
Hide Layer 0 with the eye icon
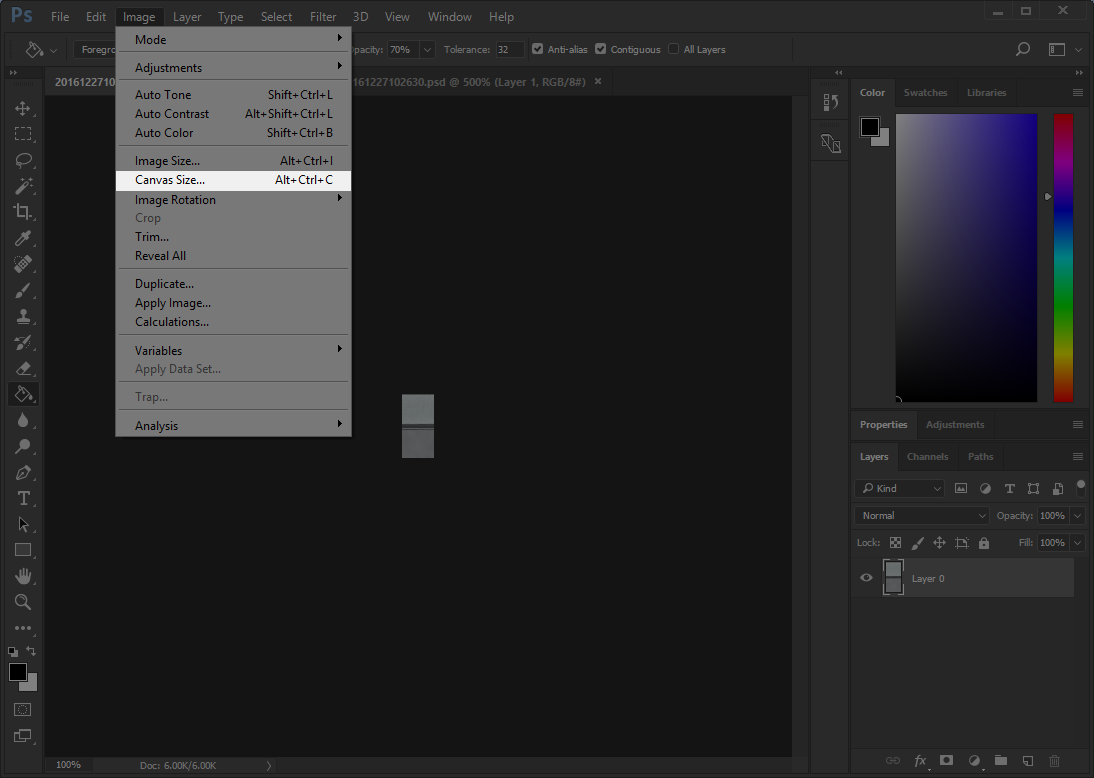(867, 578)
